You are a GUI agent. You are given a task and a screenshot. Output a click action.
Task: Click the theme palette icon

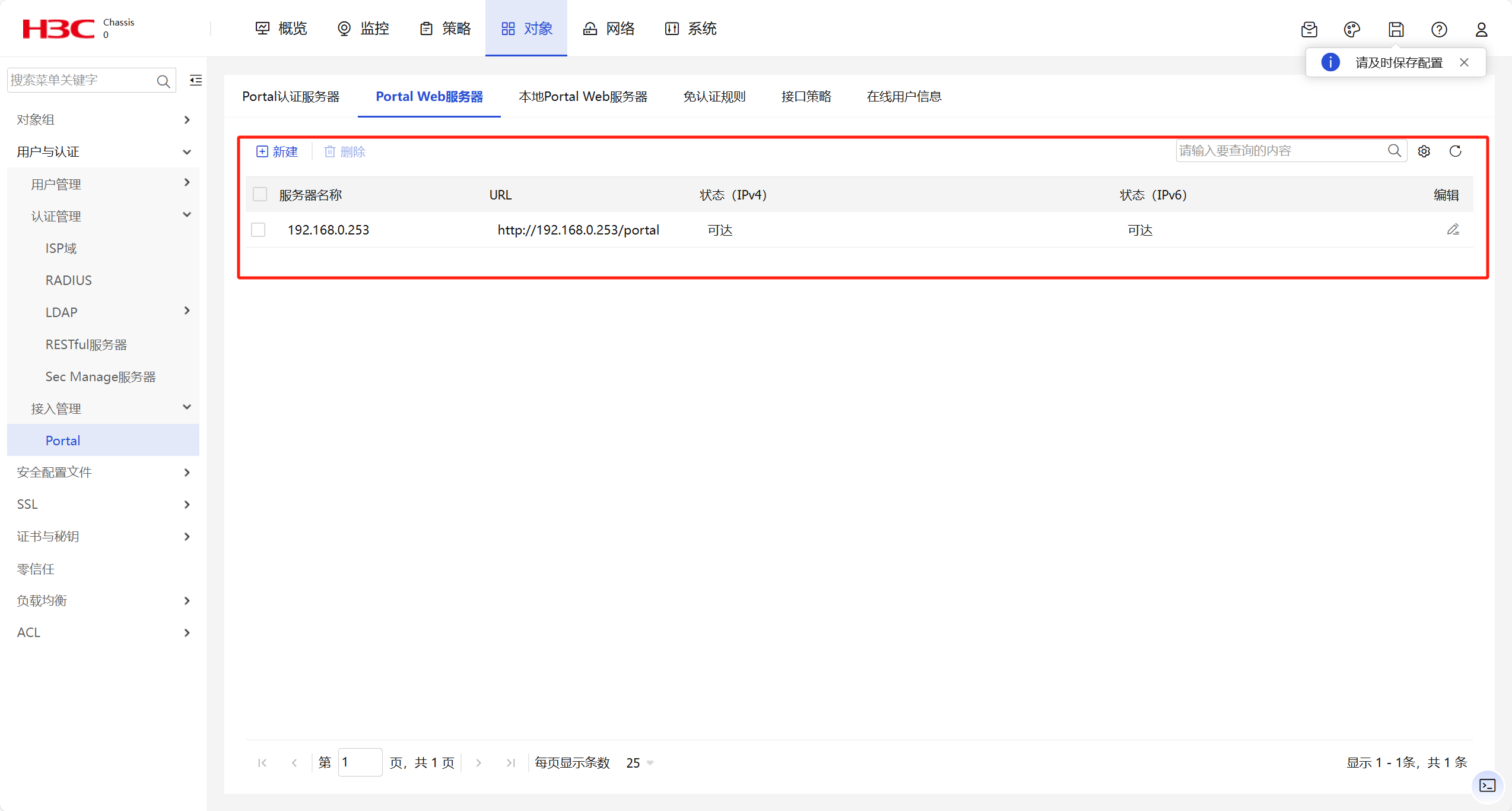(1352, 29)
